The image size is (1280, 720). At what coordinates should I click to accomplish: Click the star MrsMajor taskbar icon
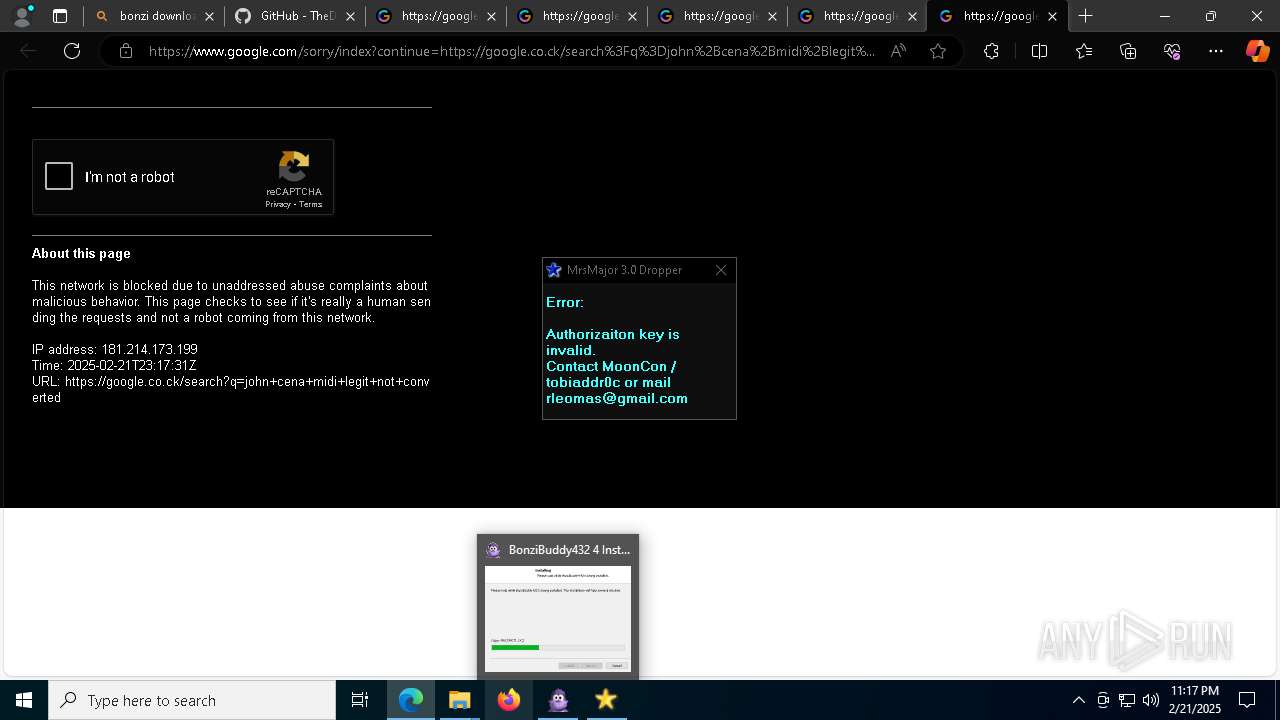606,700
